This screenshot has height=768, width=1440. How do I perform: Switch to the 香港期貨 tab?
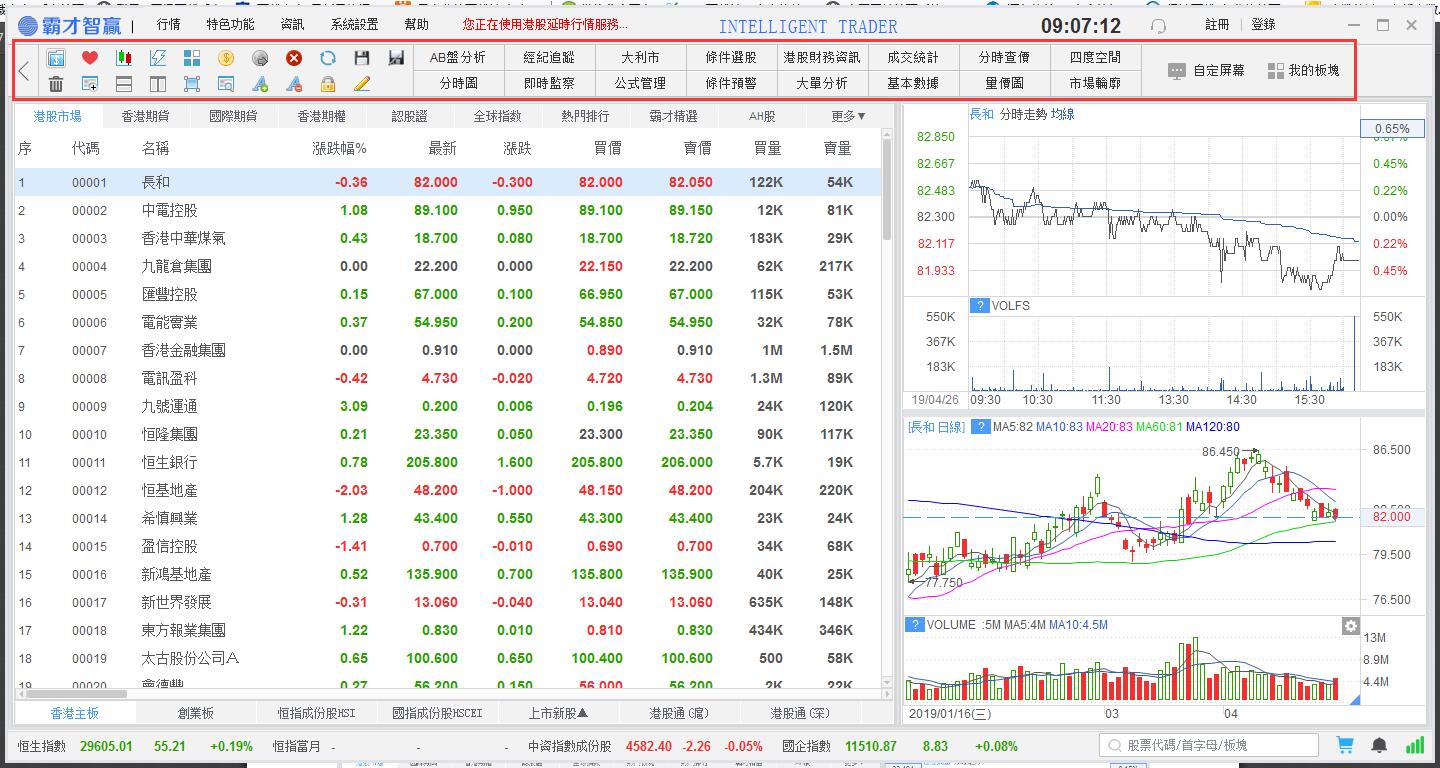[145, 116]
